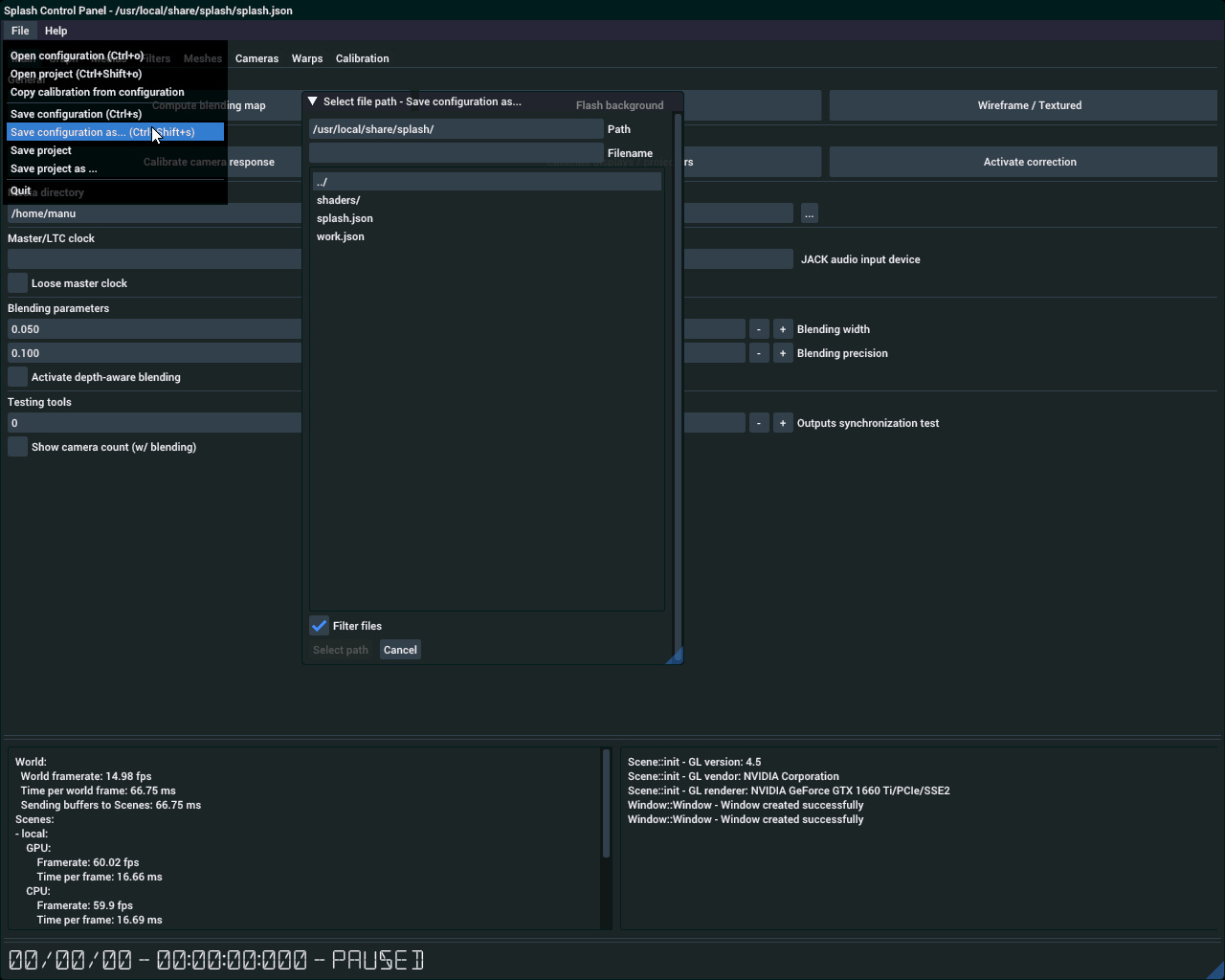
Task: Click the Filename input field
Action: click(456, 153)
